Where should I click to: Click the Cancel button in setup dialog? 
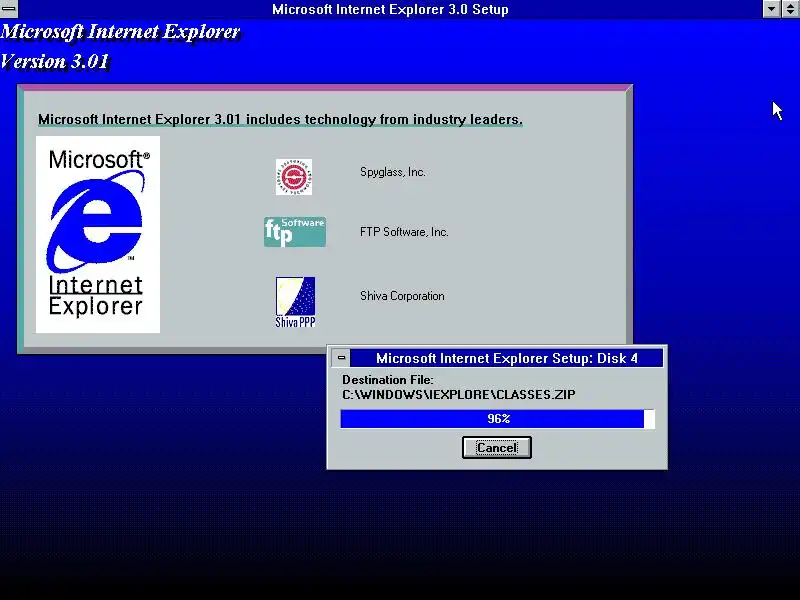click(x=496, y=447)
